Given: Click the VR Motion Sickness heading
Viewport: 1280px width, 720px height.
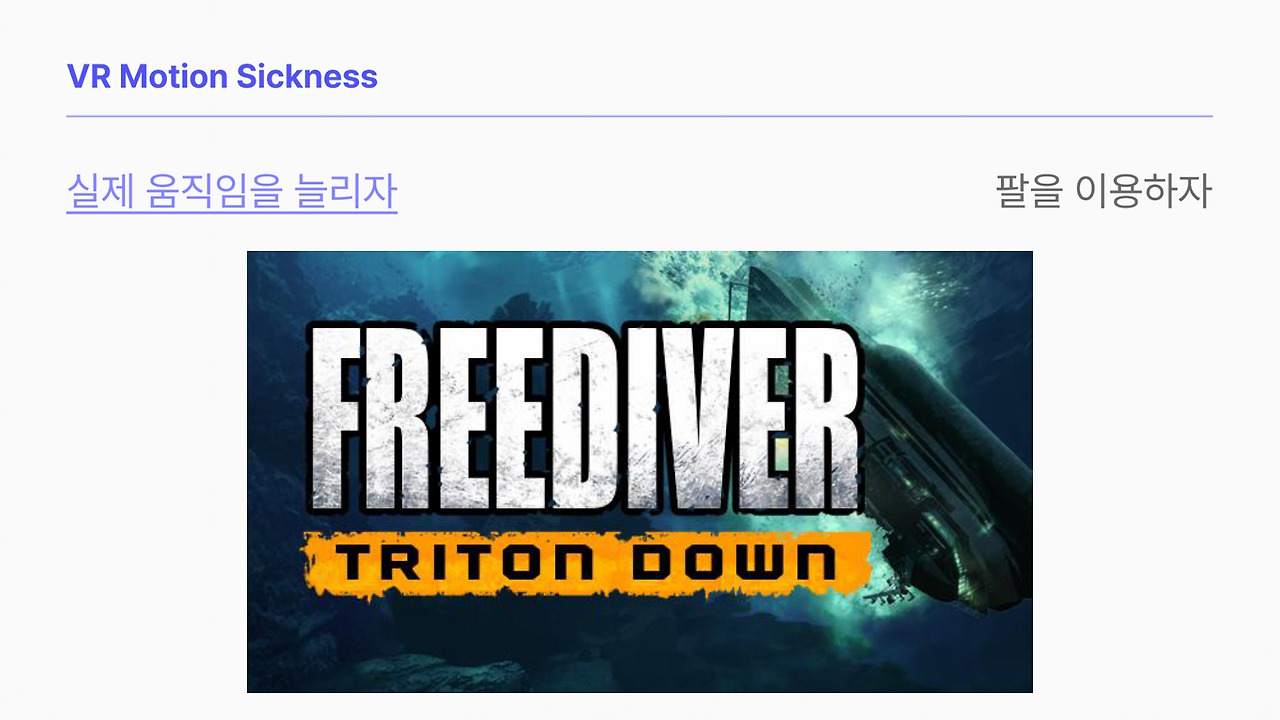Looking at the screenshot, I should (x=222, y=76).
